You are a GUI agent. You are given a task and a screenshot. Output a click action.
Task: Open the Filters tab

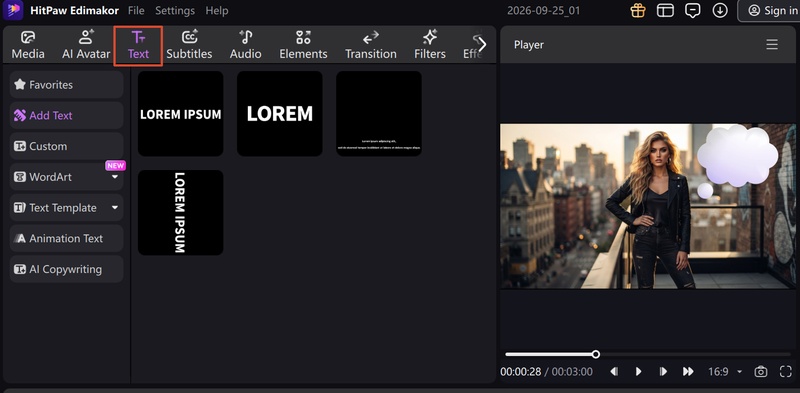pyautogui.click(x=430, y=45)
